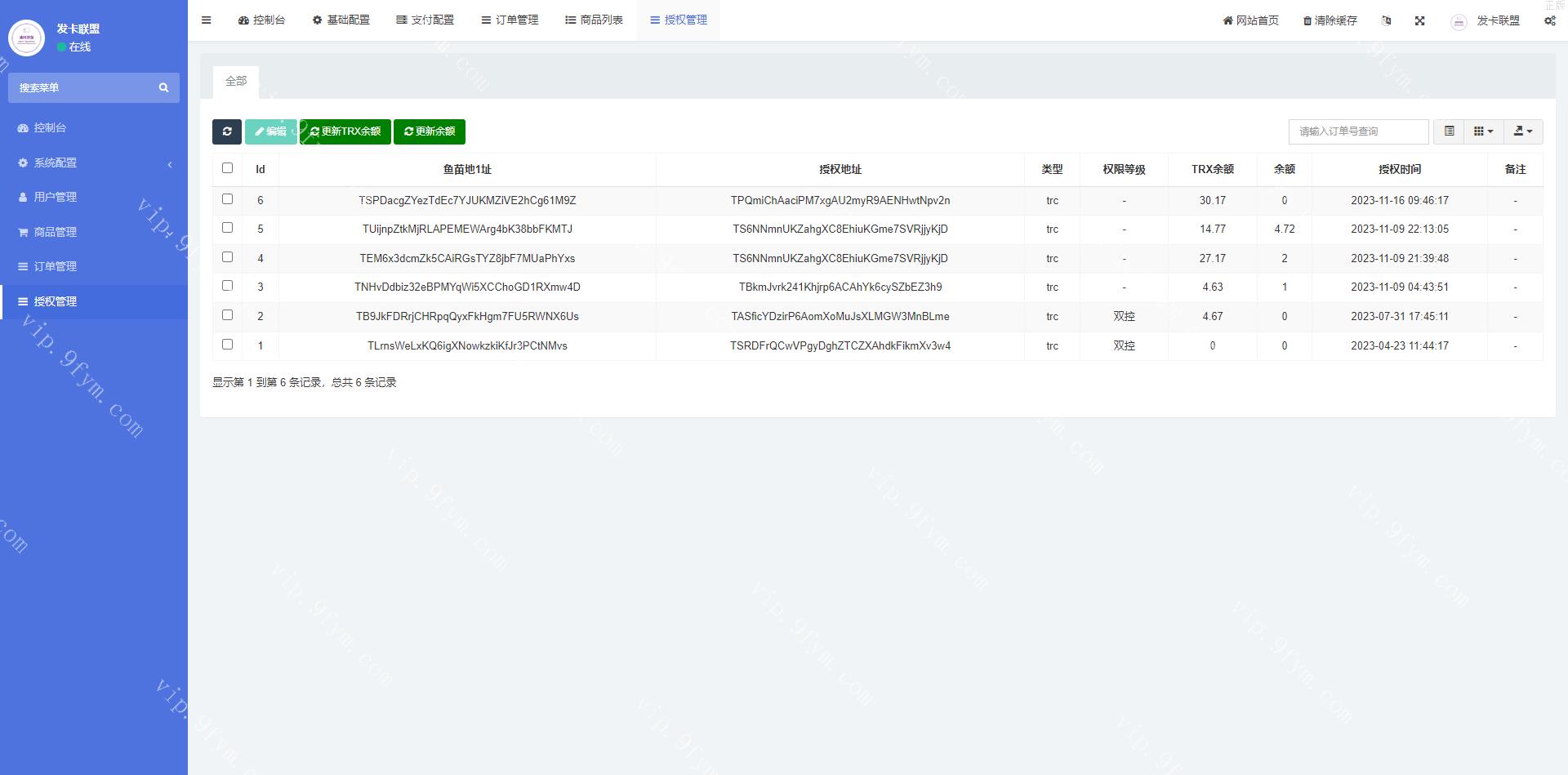This screenshot has width=1568, height=775.
Task: Select the checkbox for row Id 1
Action: 228,345
